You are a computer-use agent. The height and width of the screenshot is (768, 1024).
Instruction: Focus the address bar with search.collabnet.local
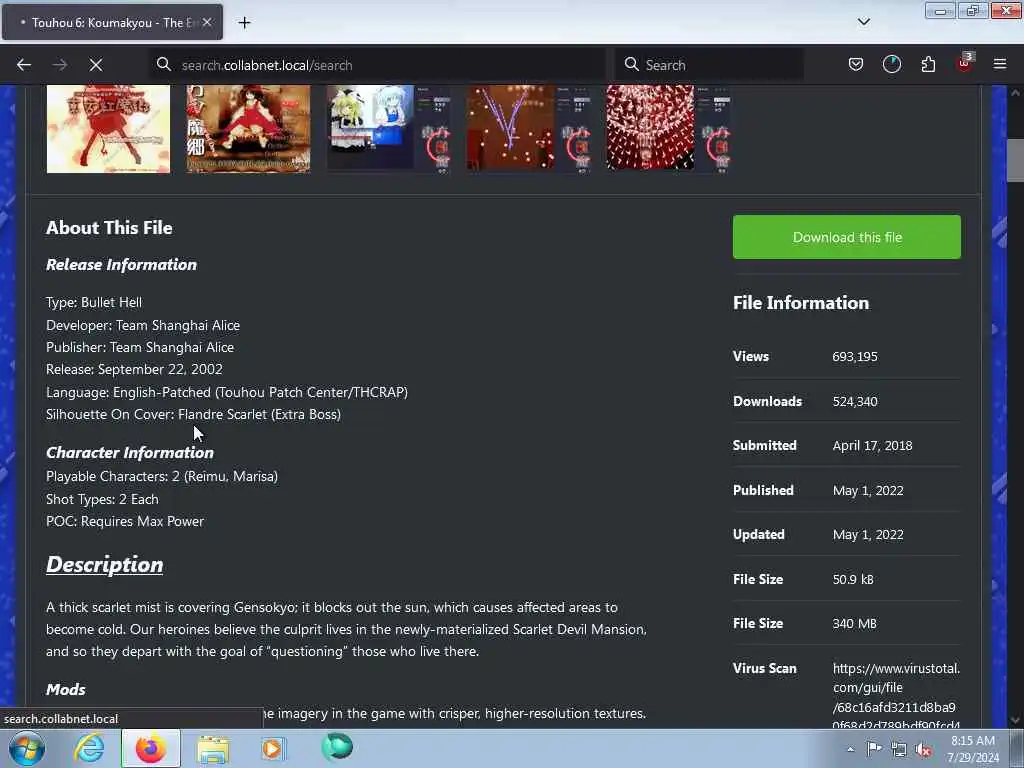click(x=376, y=65)
